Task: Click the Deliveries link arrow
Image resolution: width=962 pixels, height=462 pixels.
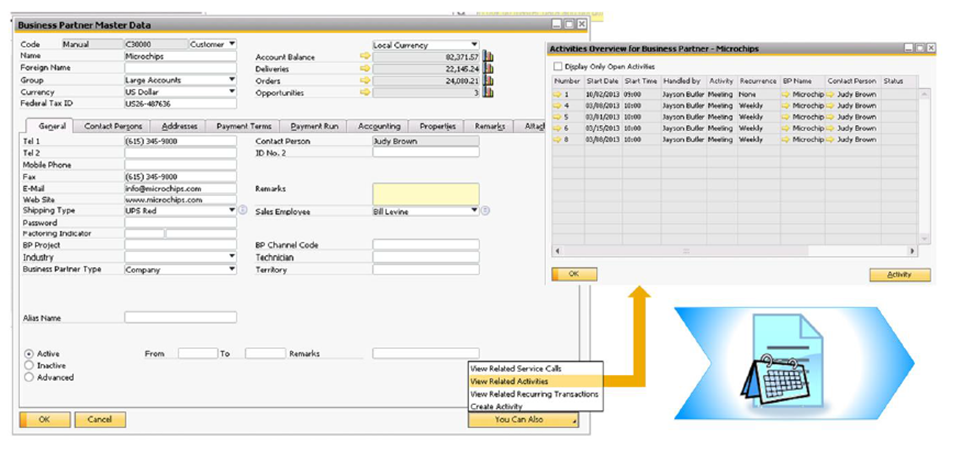Action: pyautogui.click(x=365, y=69)
